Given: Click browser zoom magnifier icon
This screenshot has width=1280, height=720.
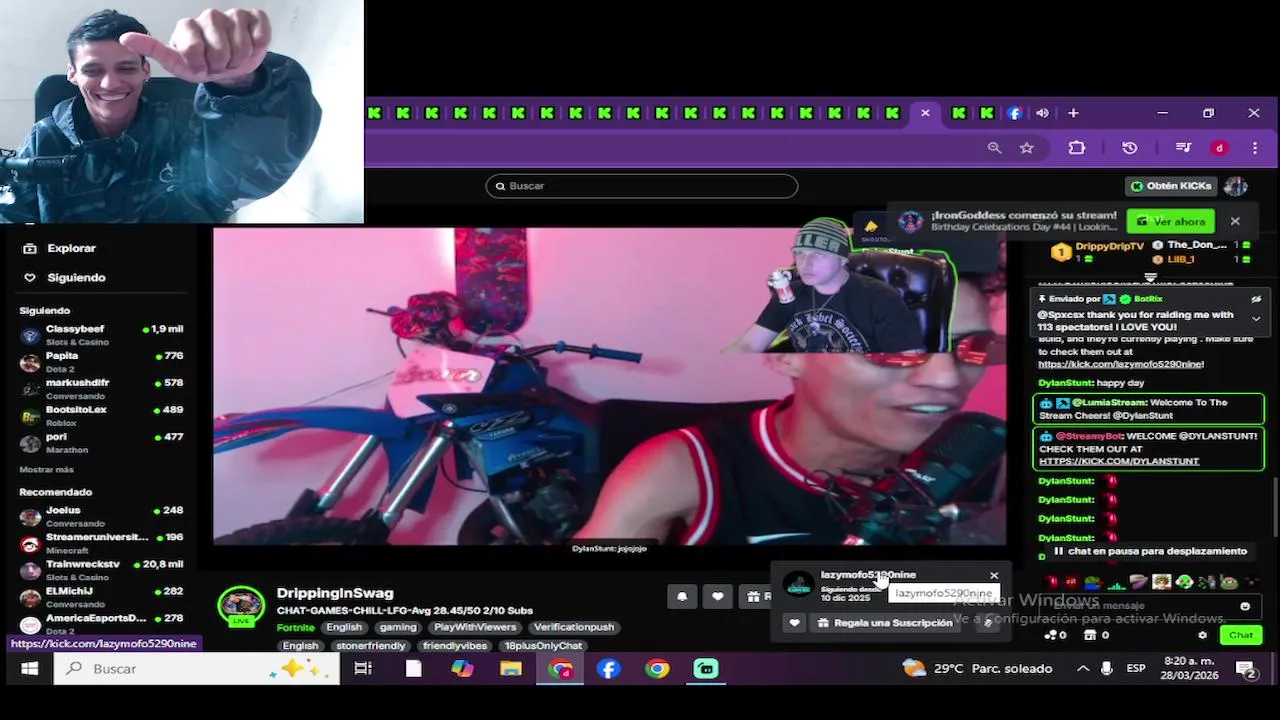Looking at the screenshot, I should pyautogui.click(x=994, y=148).
